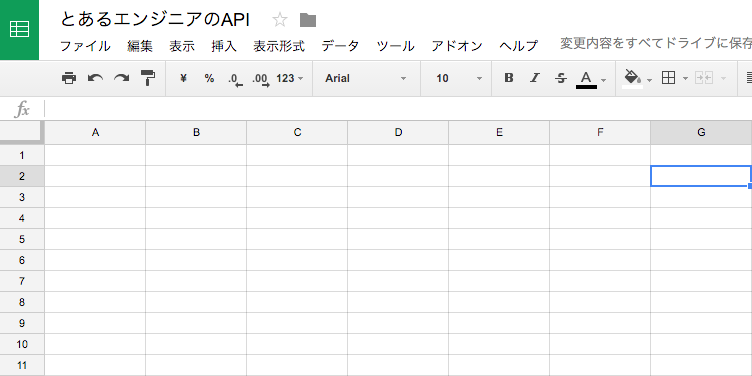
Task: Click the redo arrow icon
Action: pos(122,78)
